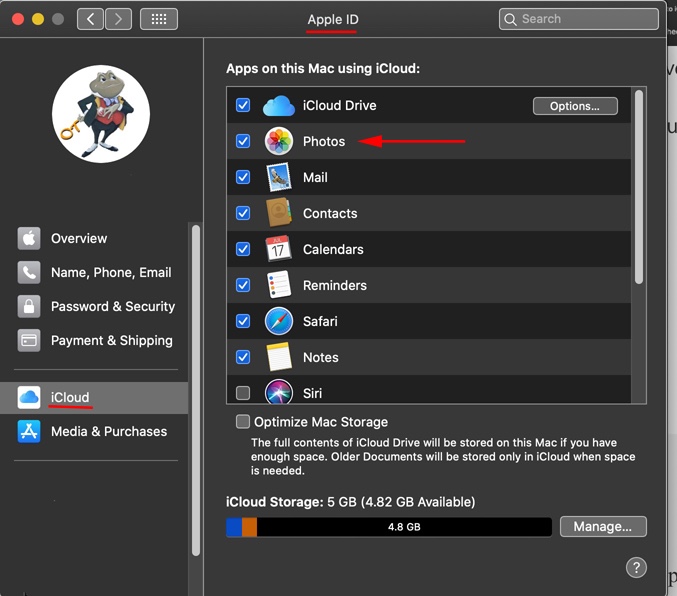The height and width of the screenshot is (596, 677).
Task: Show all preferences with the grid button
Action: pos(159,19)
